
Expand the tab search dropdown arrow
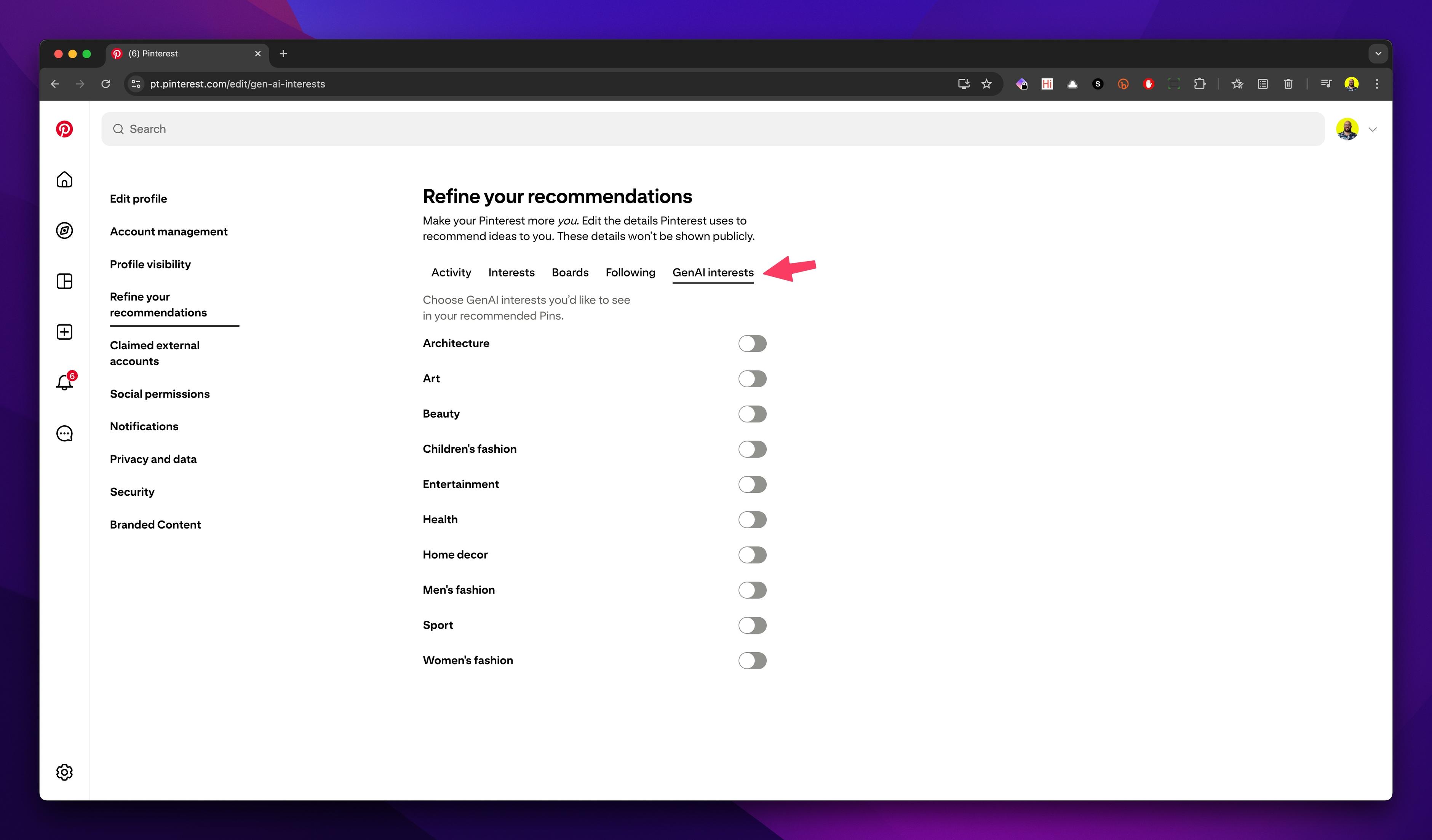click(1378, 53)
